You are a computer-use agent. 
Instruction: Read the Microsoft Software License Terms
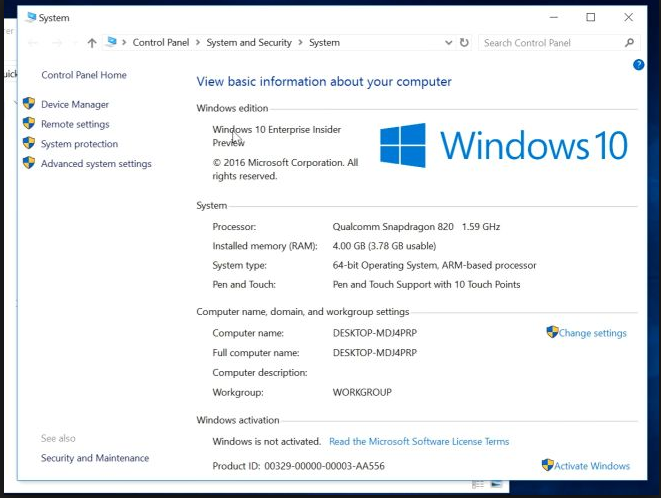coord(419,441)
